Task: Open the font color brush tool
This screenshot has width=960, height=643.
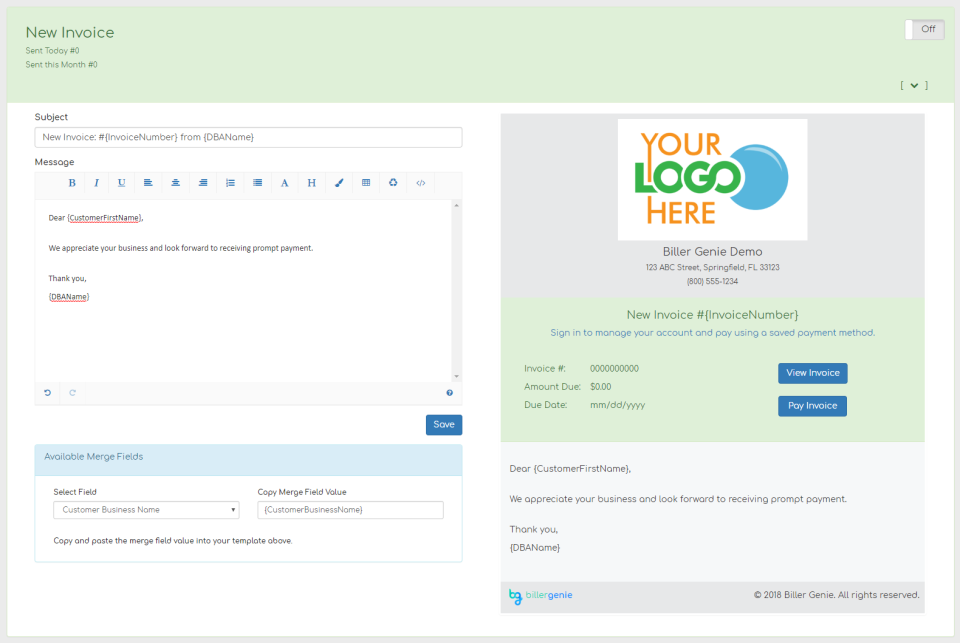Action: 339,183
